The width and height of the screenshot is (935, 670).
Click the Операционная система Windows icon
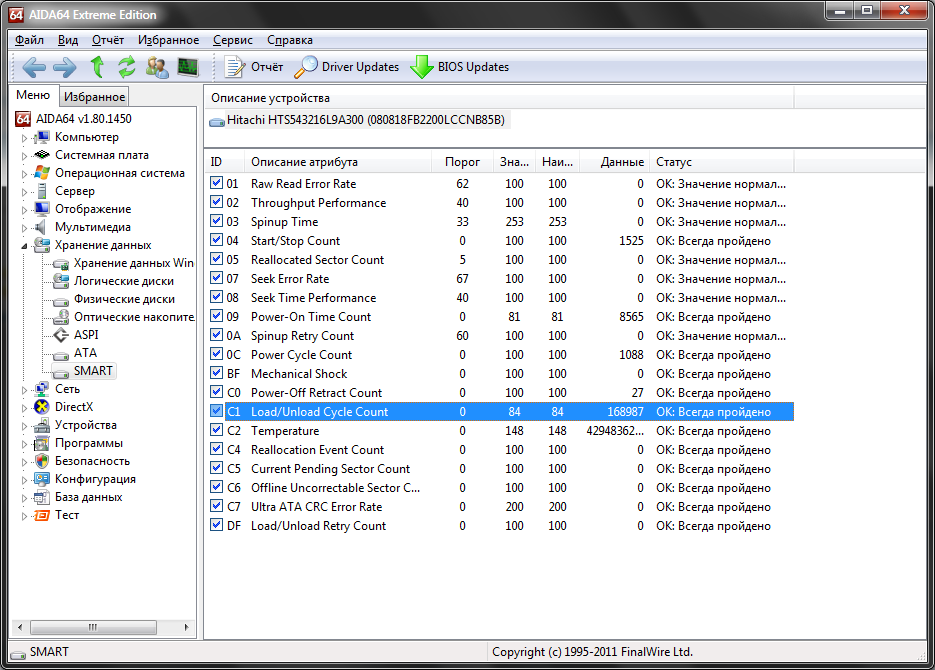click(41, 173)
